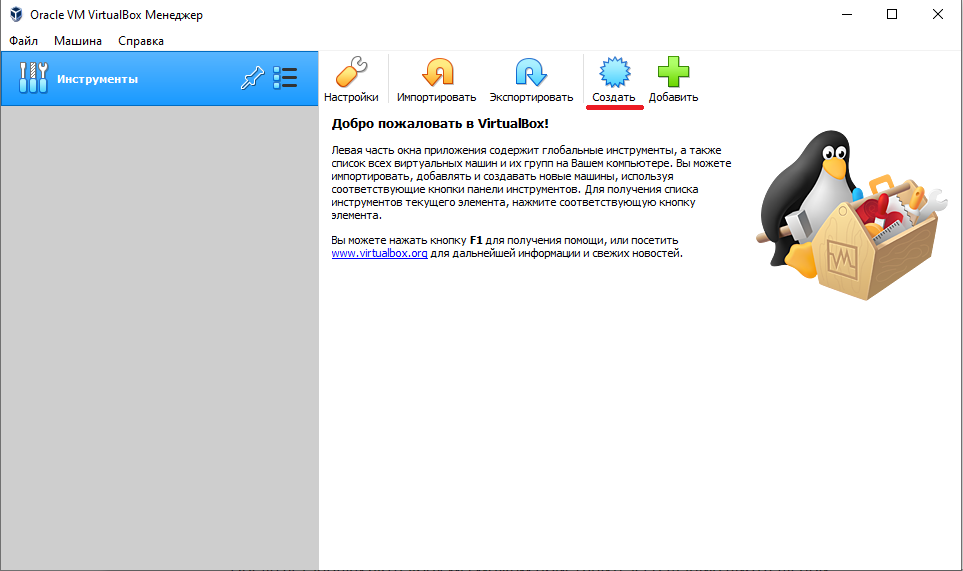The image size is (963, 571).
Task: Open the Машина menu
Action: point(78,41)
